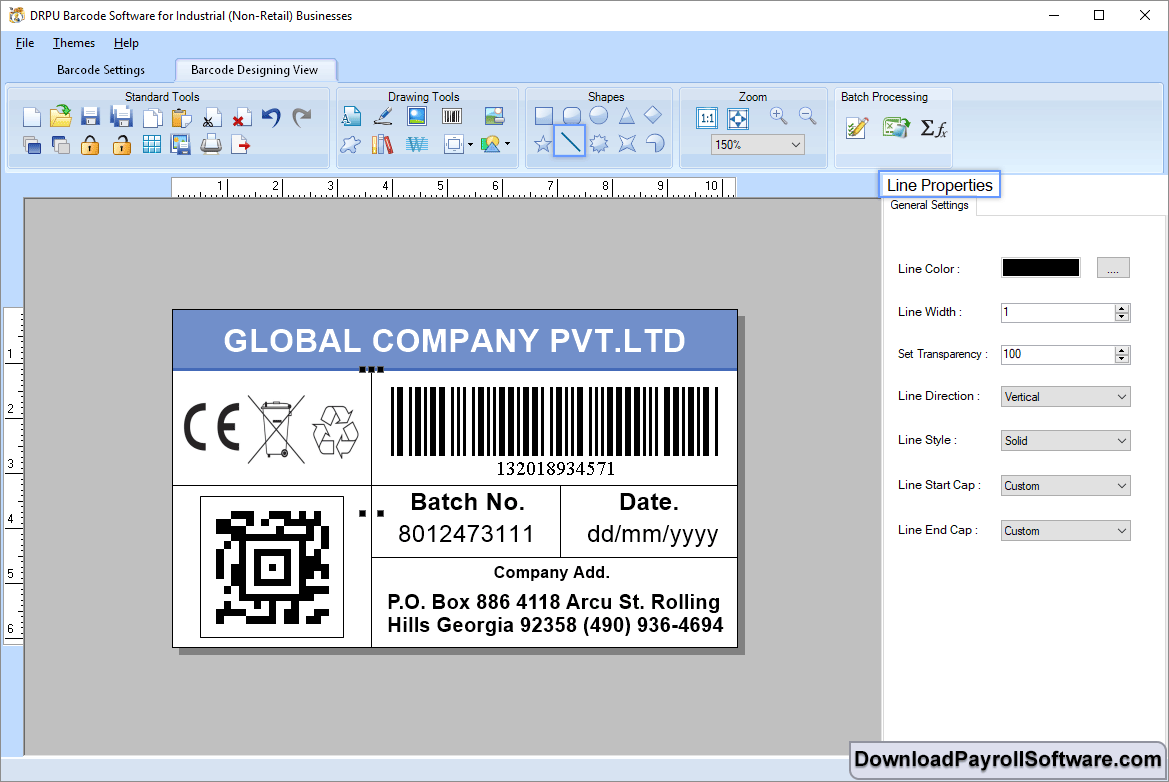Open the Picture drawing tool
Viewport: 1169px width, 782px height.
(x=415, y=116)
